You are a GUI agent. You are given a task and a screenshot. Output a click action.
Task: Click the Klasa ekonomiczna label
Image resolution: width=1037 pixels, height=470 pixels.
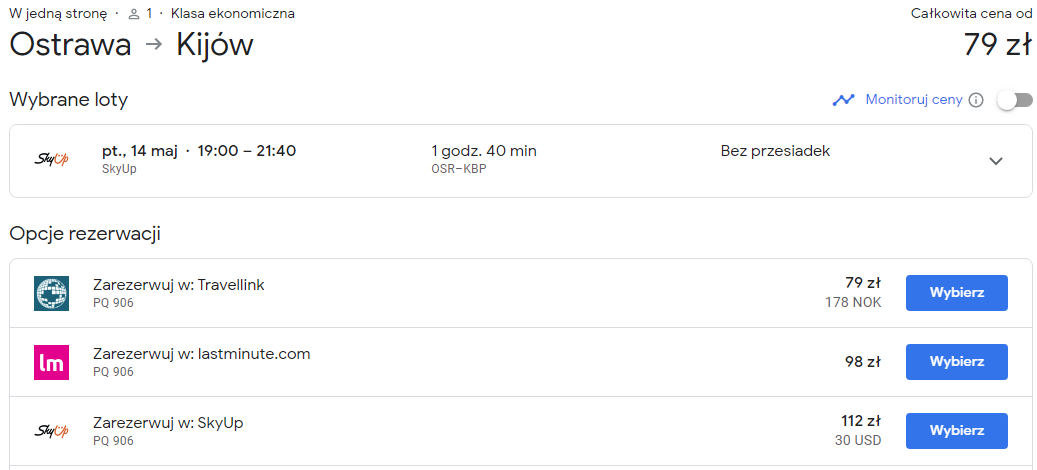[x=233, y=14]
